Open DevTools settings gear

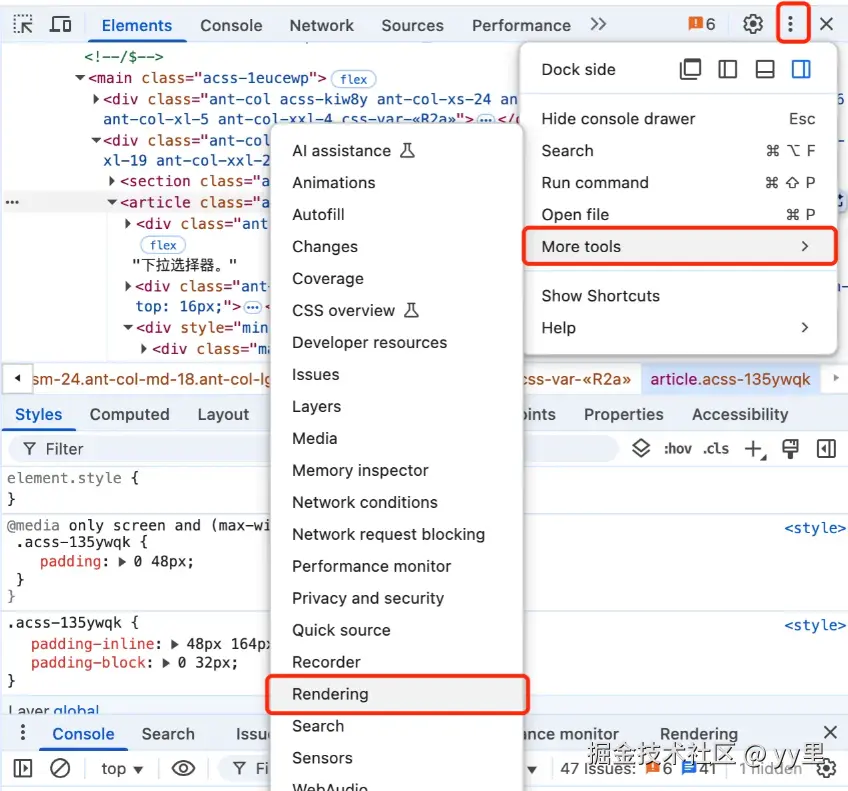point(752,24)
